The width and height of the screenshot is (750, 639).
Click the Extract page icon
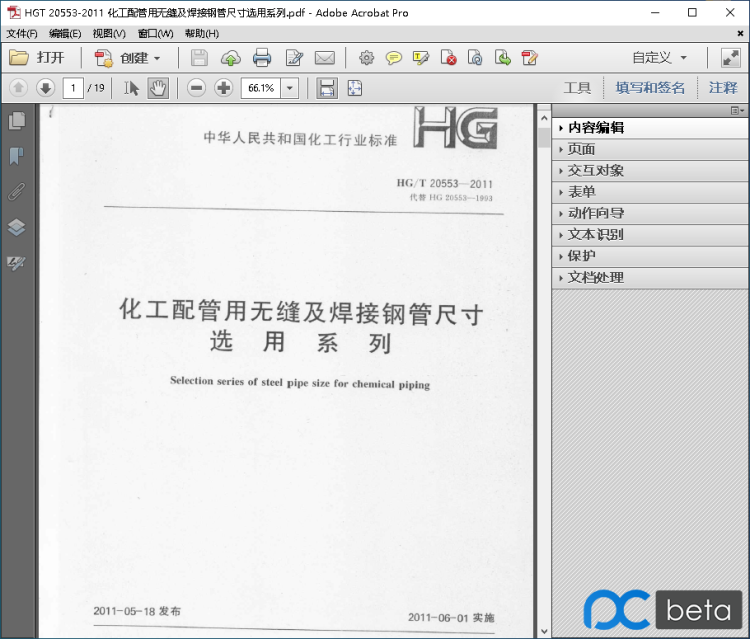(x=502, y=58)
